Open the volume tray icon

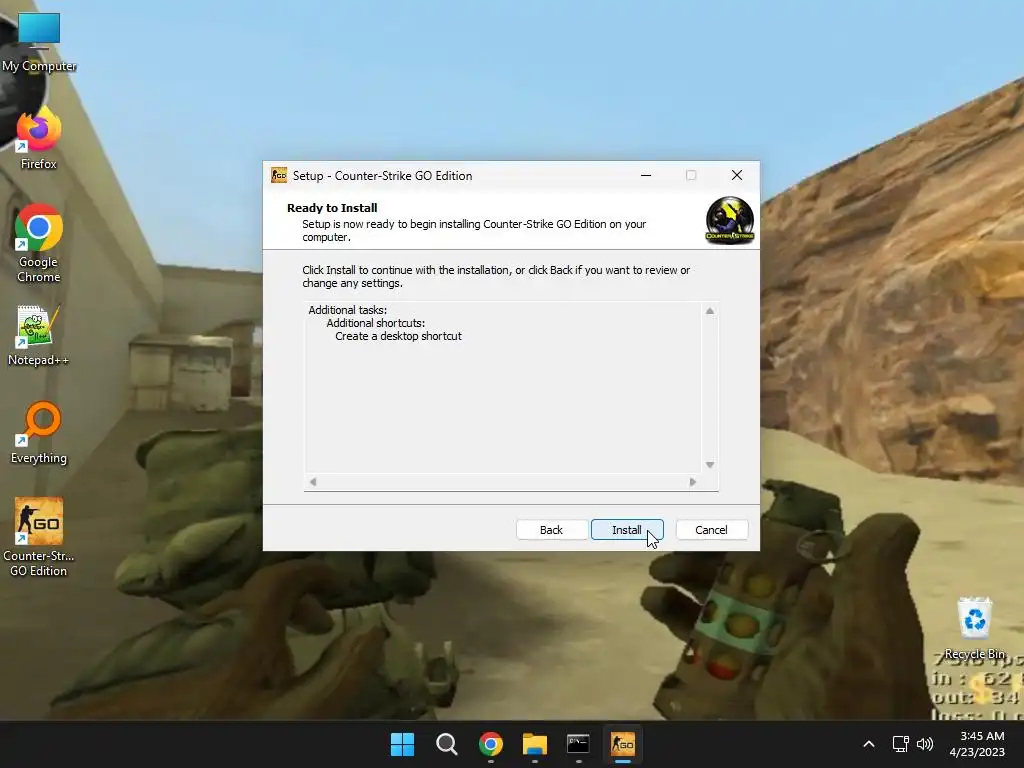(925, 744)
